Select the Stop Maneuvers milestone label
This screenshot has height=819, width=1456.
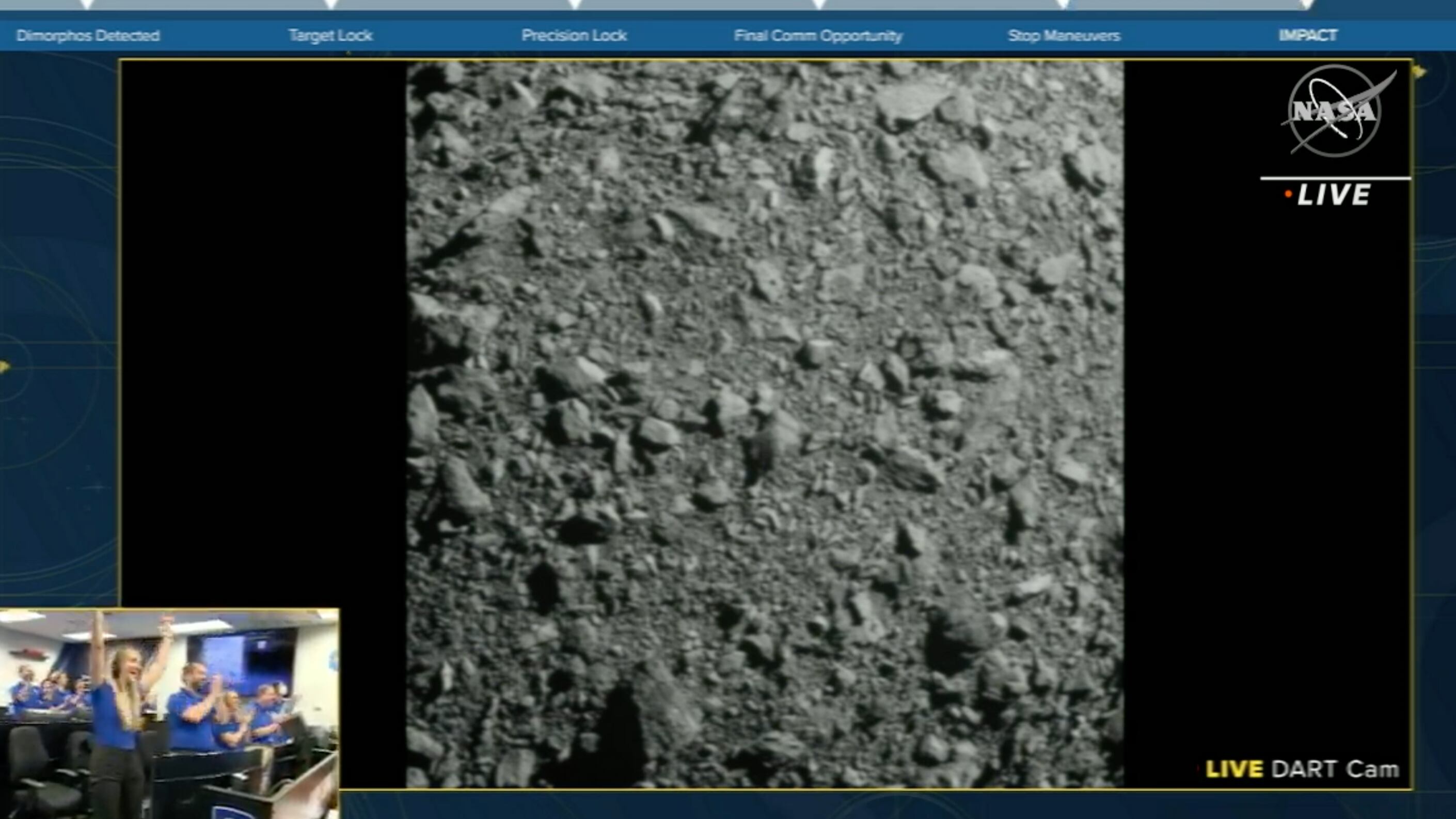coord(1064,36)
